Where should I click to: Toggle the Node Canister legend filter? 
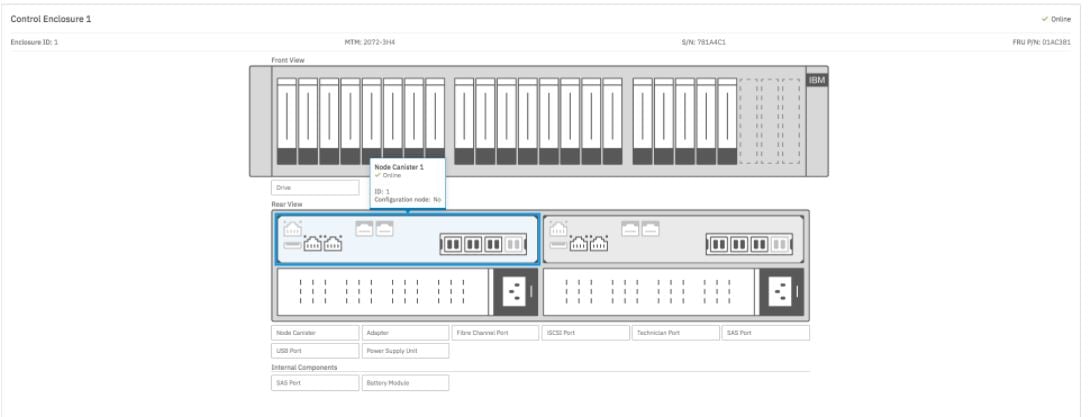(314, 332)
